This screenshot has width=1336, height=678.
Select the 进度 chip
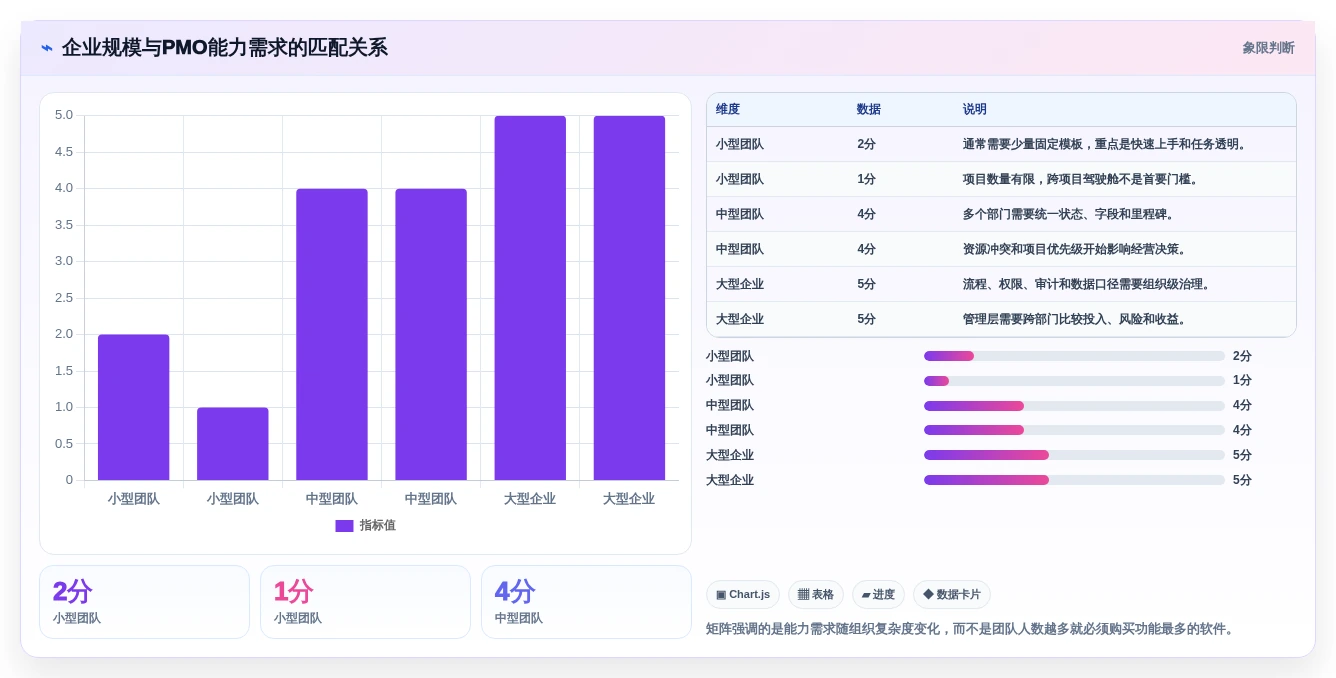(878, 595)
